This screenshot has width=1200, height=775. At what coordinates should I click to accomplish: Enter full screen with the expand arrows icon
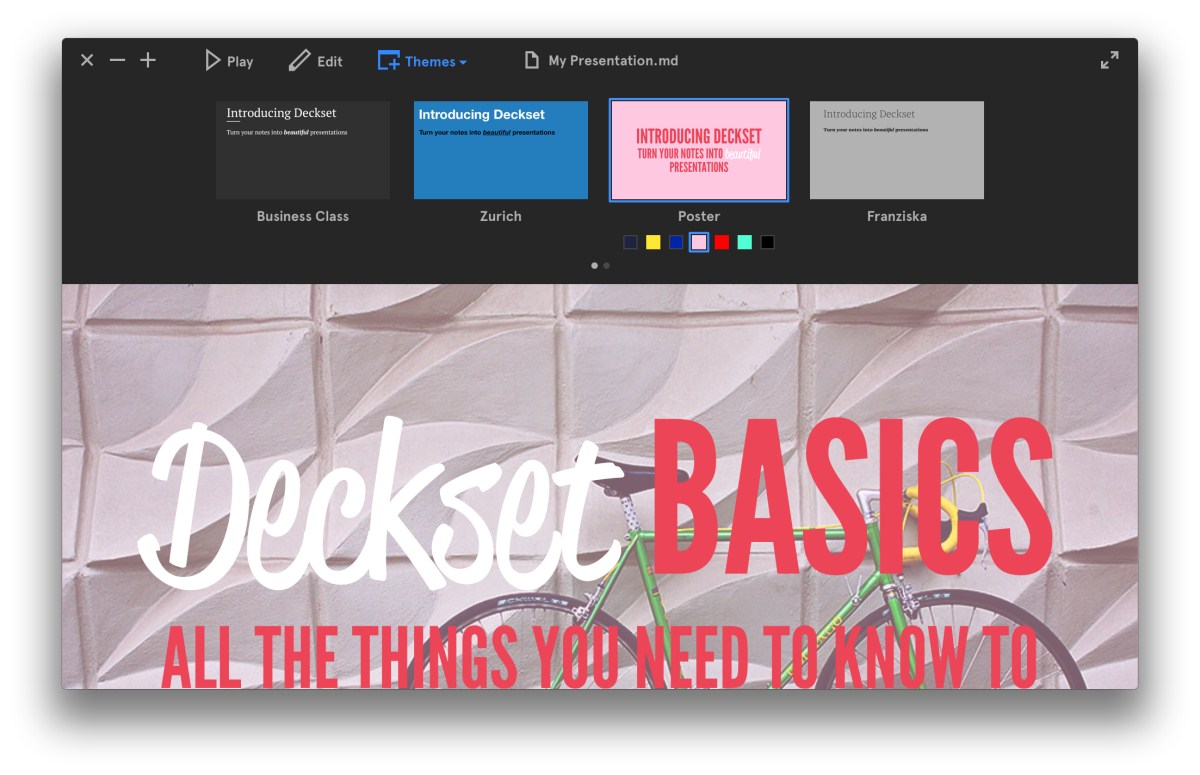coord(1109,60)
